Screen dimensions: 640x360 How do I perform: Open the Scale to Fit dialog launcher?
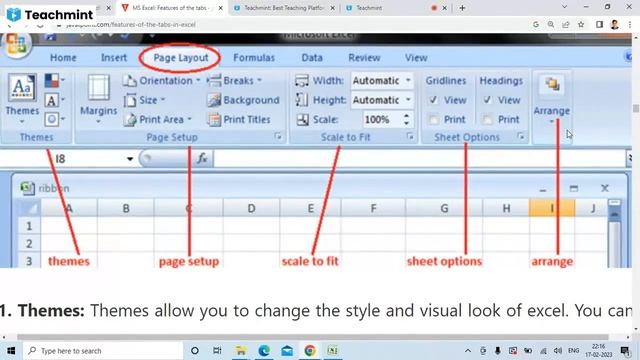click(x=410, y=137)
